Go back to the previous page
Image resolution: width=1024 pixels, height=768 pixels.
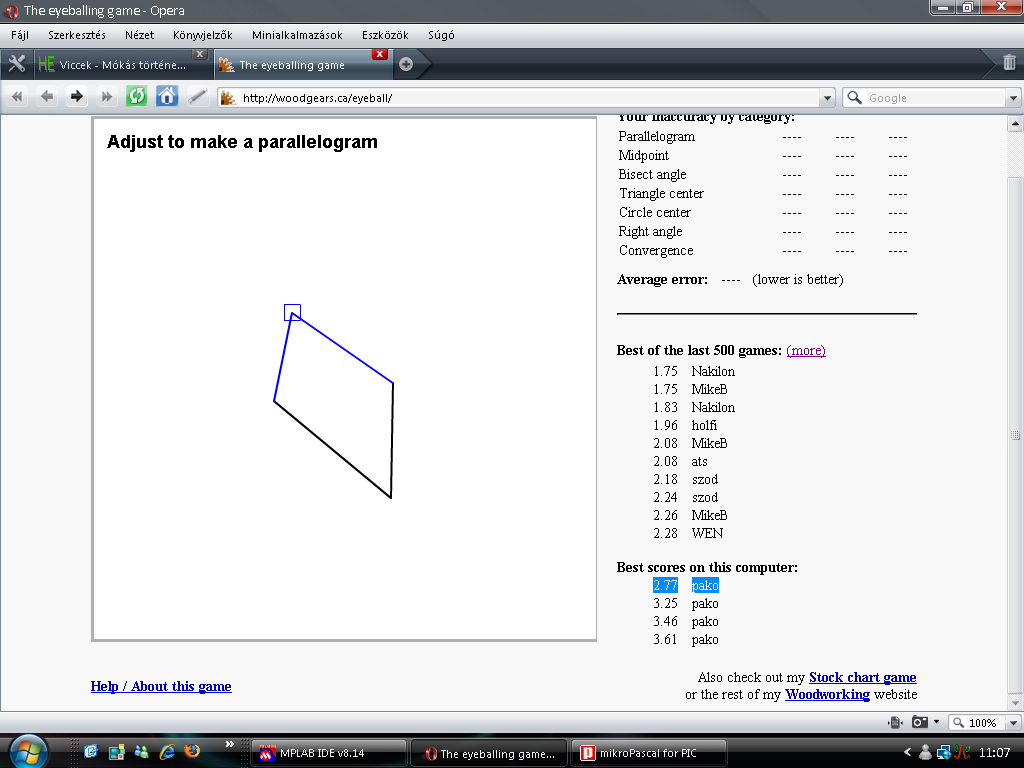[46, 97]
